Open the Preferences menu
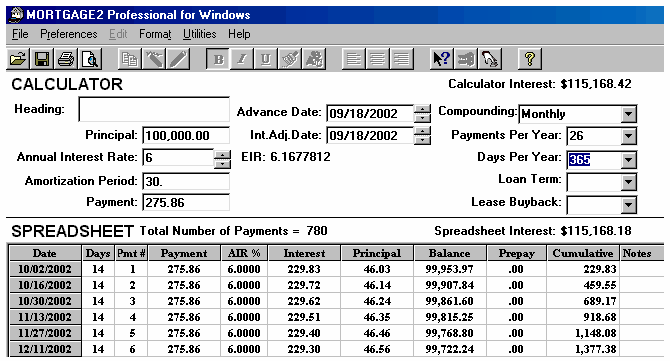 point(69,34)
